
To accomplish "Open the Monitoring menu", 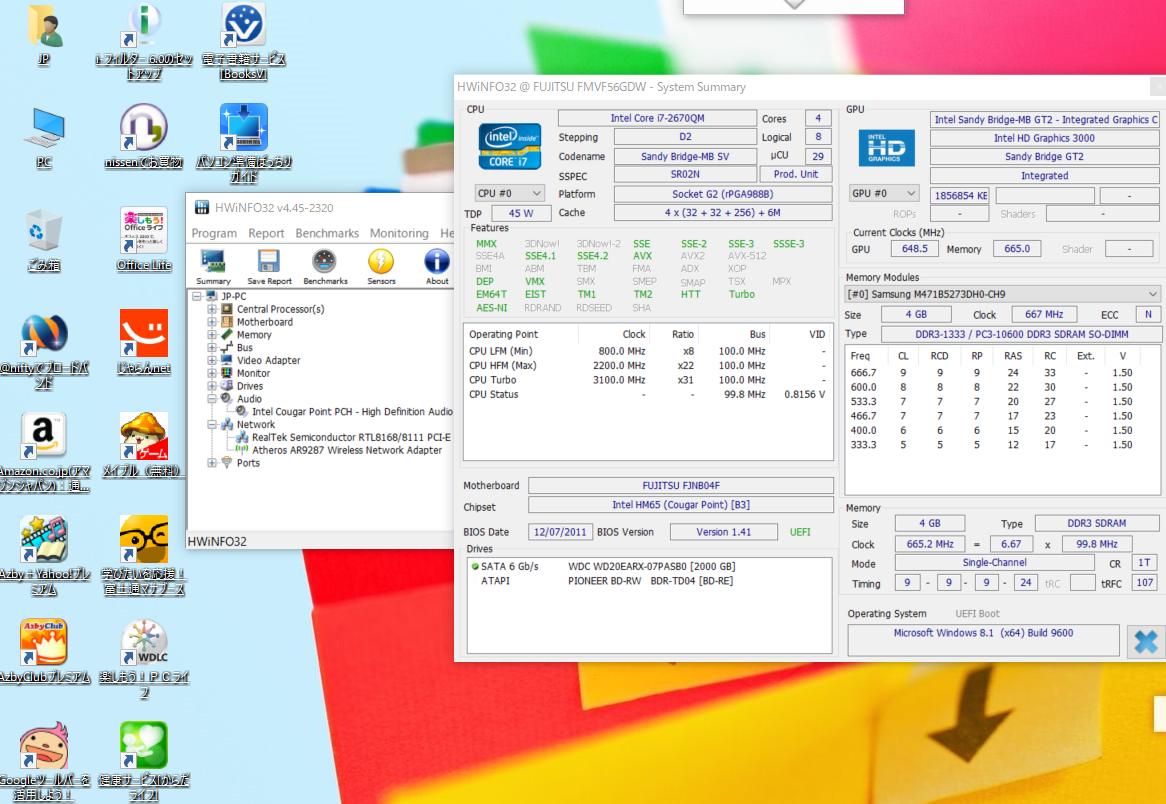I will (x=399, y=233).
